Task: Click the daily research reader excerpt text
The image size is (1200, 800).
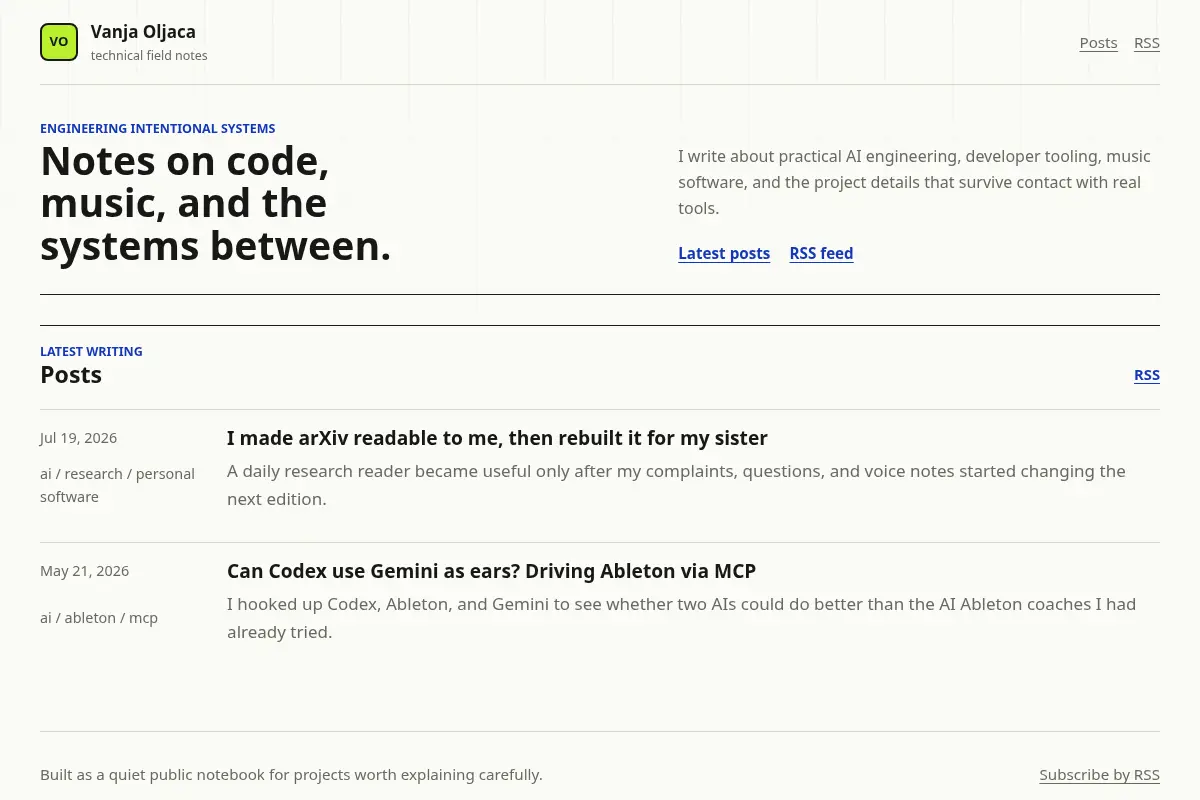Action: click(676, 485)
